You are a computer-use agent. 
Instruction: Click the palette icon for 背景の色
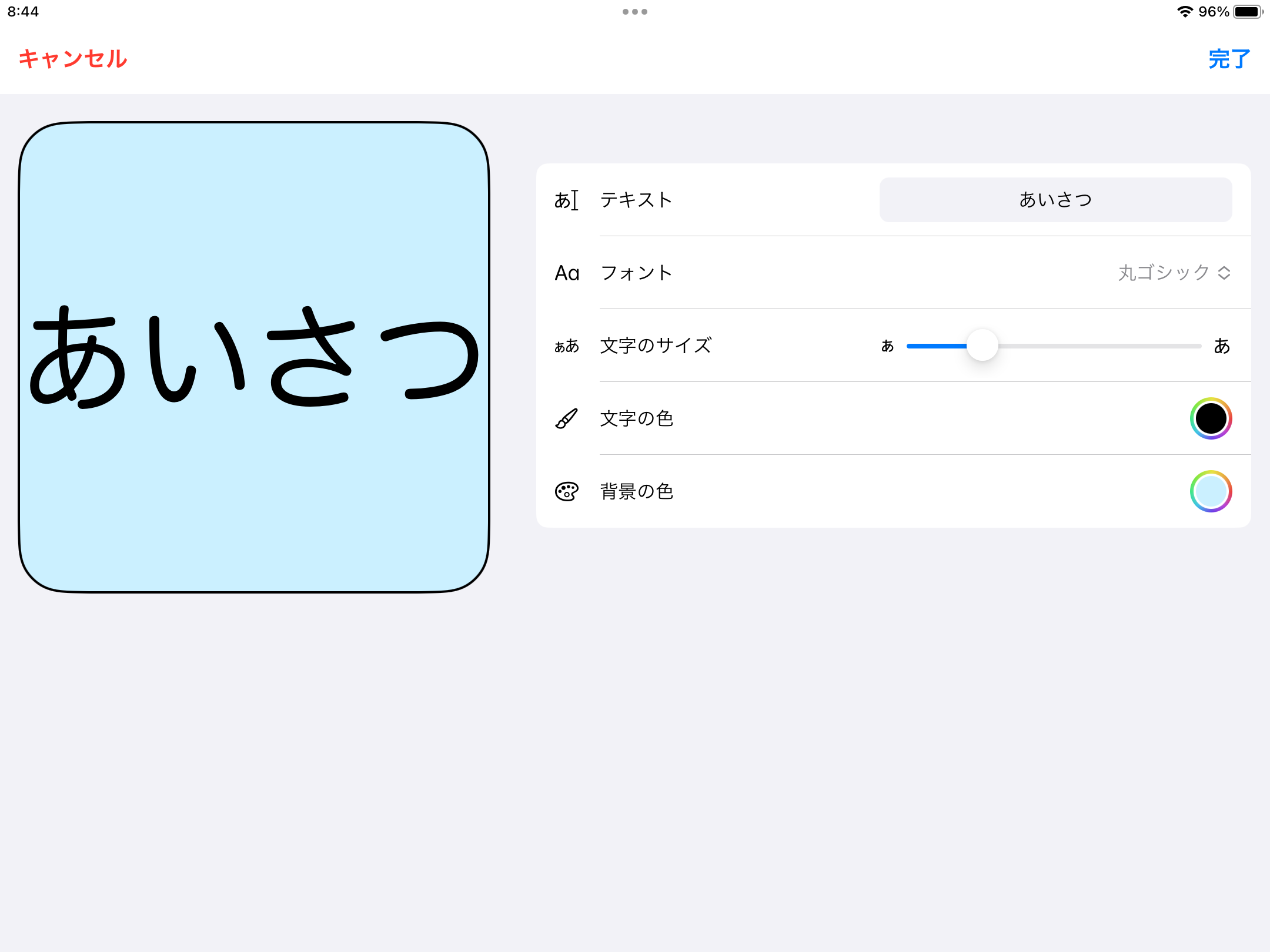[566, 492]
